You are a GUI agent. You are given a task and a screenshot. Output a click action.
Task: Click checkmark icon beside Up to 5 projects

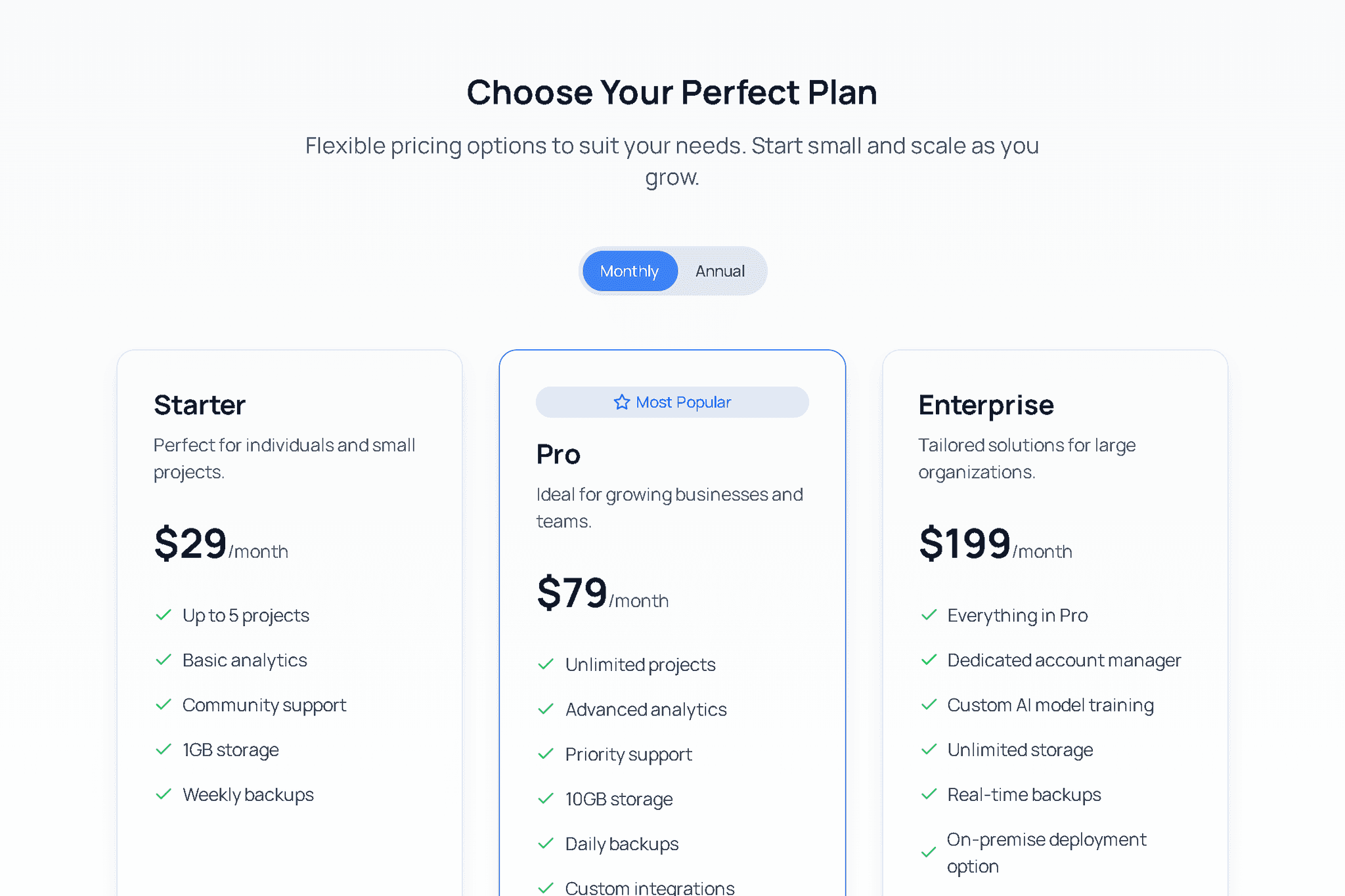[x=164, y=615]
